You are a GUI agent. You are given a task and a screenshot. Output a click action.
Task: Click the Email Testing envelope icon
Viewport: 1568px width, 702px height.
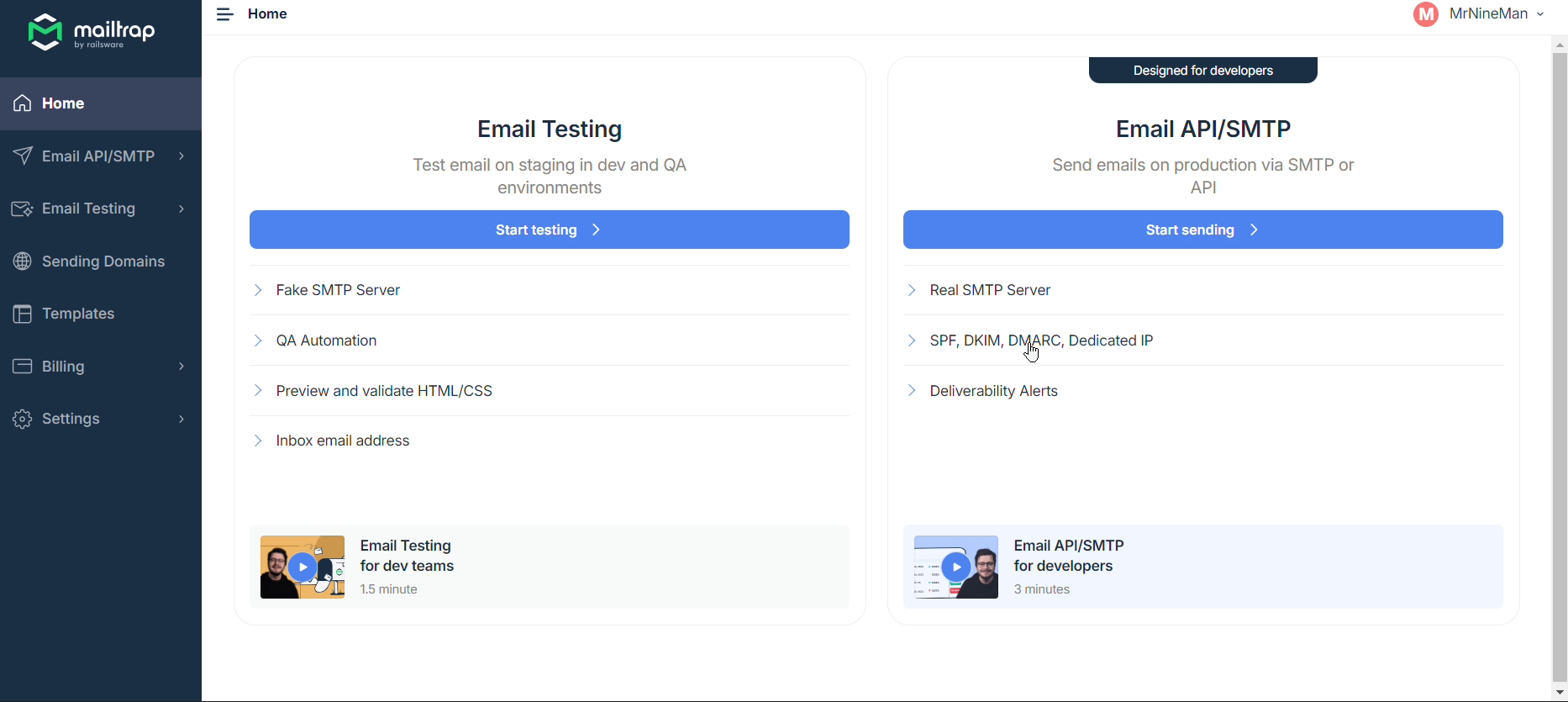click(23, 208)
